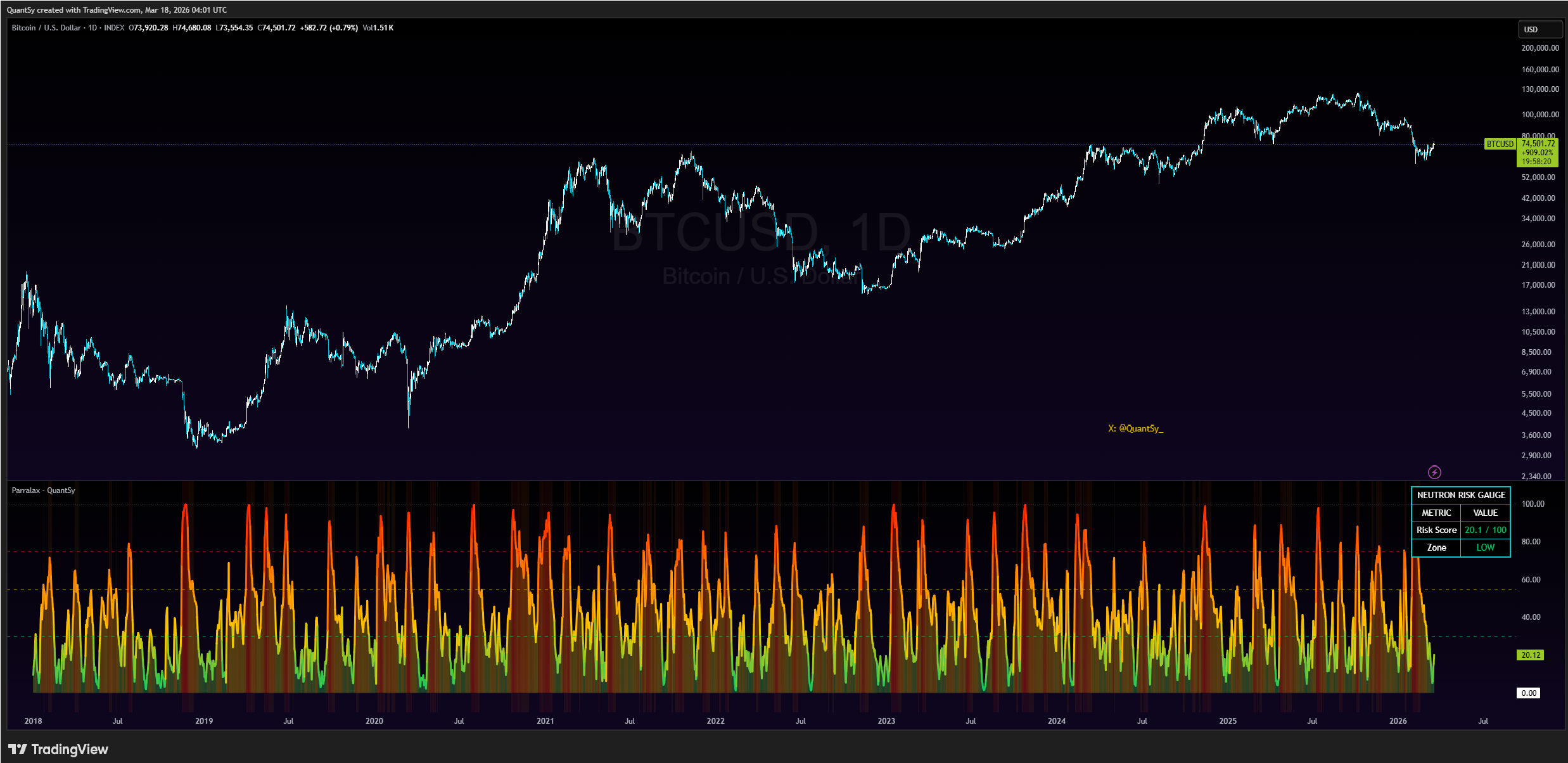Open the USD currency selector
Image resolution: width=1568 pixels, height=763 pixels.
1539,29
